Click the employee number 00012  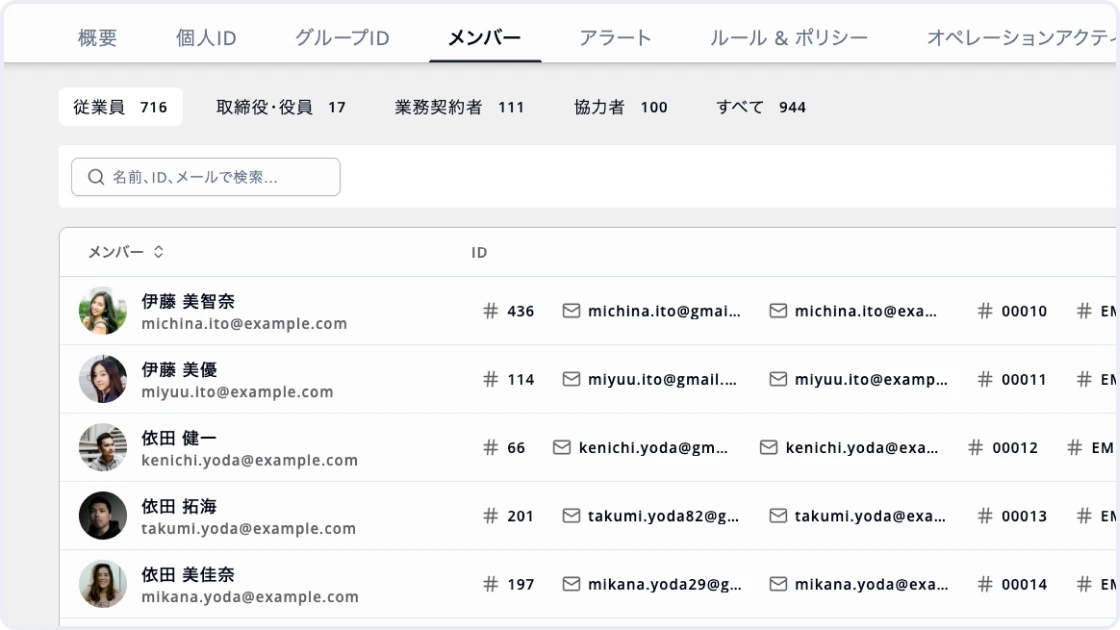pyautogui.click(x=1015, y=448)
